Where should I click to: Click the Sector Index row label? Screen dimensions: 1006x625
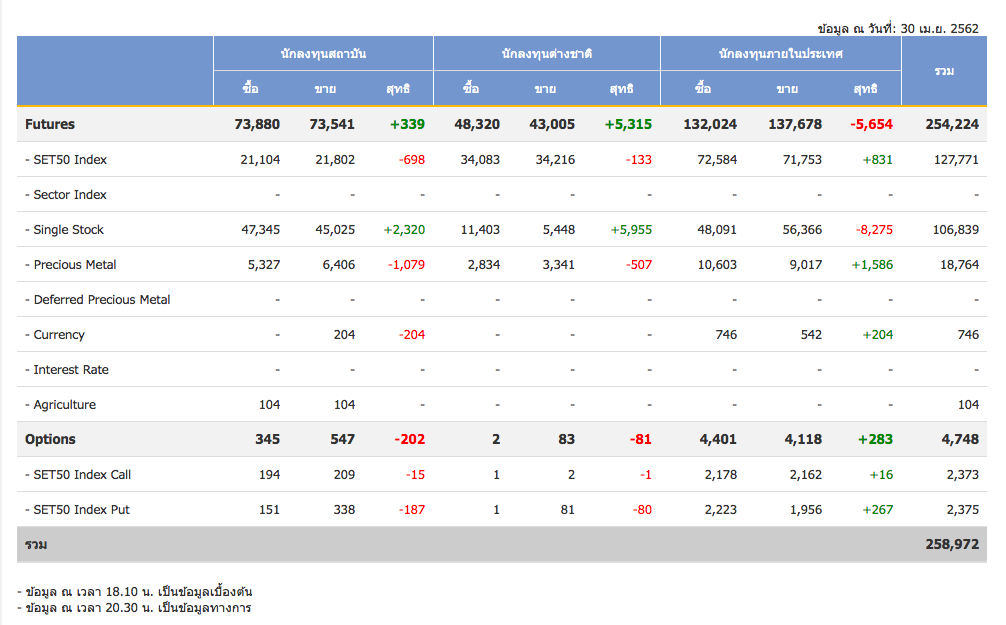[66, 194]
